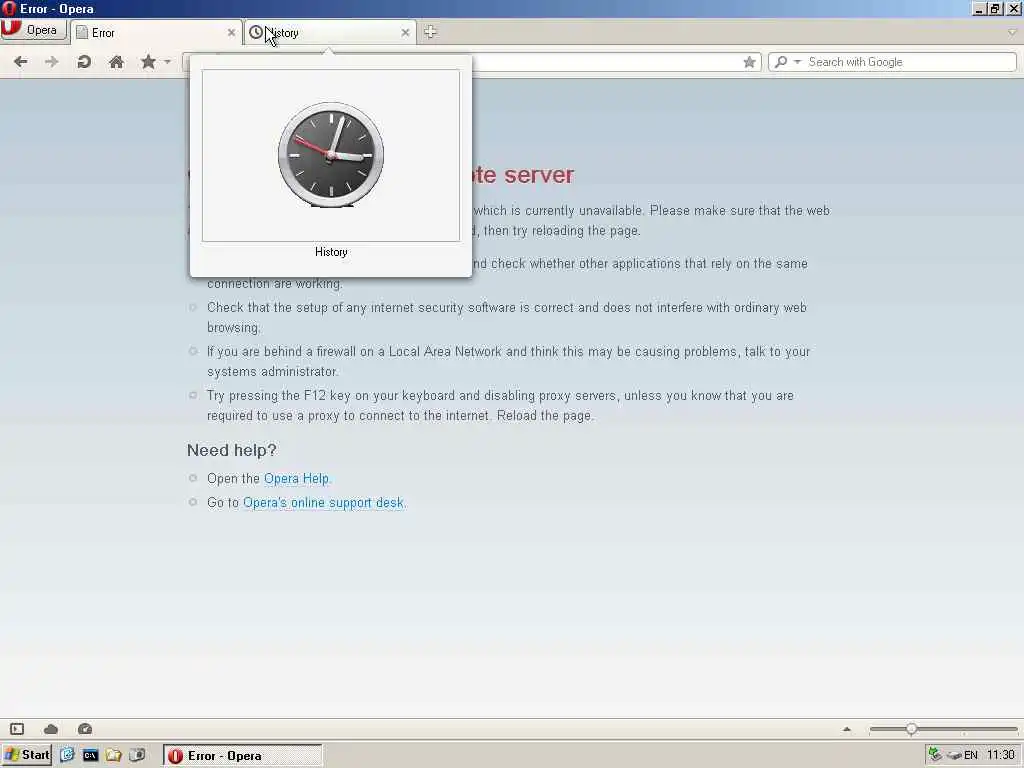Click the network tray icon
1024x768 pixels.
coord(935,755)
